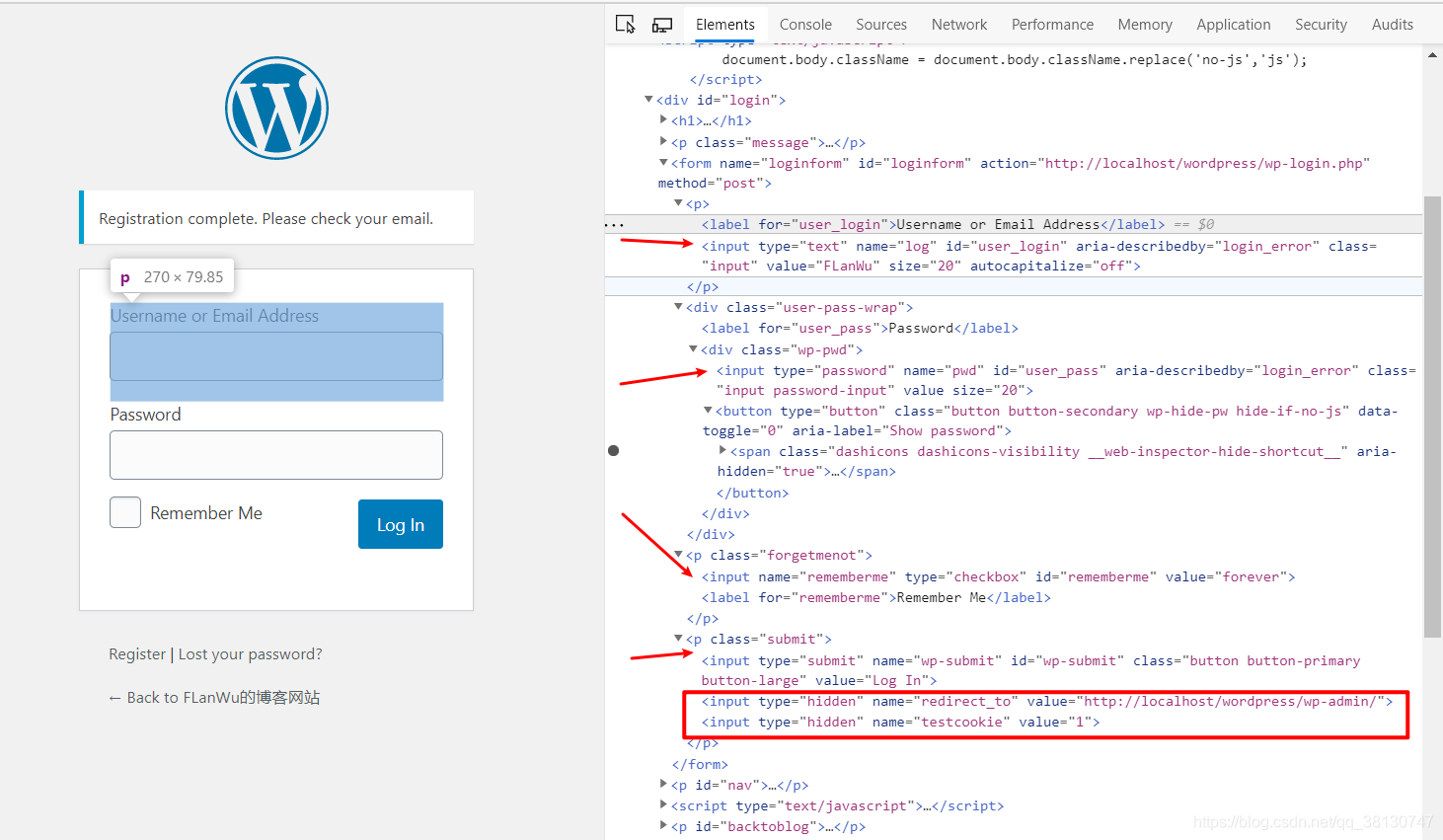Viewport: 1443px width, 840px height.
Task: Collapse the p class="forgetmenot" node
Action: coord(678,555)
